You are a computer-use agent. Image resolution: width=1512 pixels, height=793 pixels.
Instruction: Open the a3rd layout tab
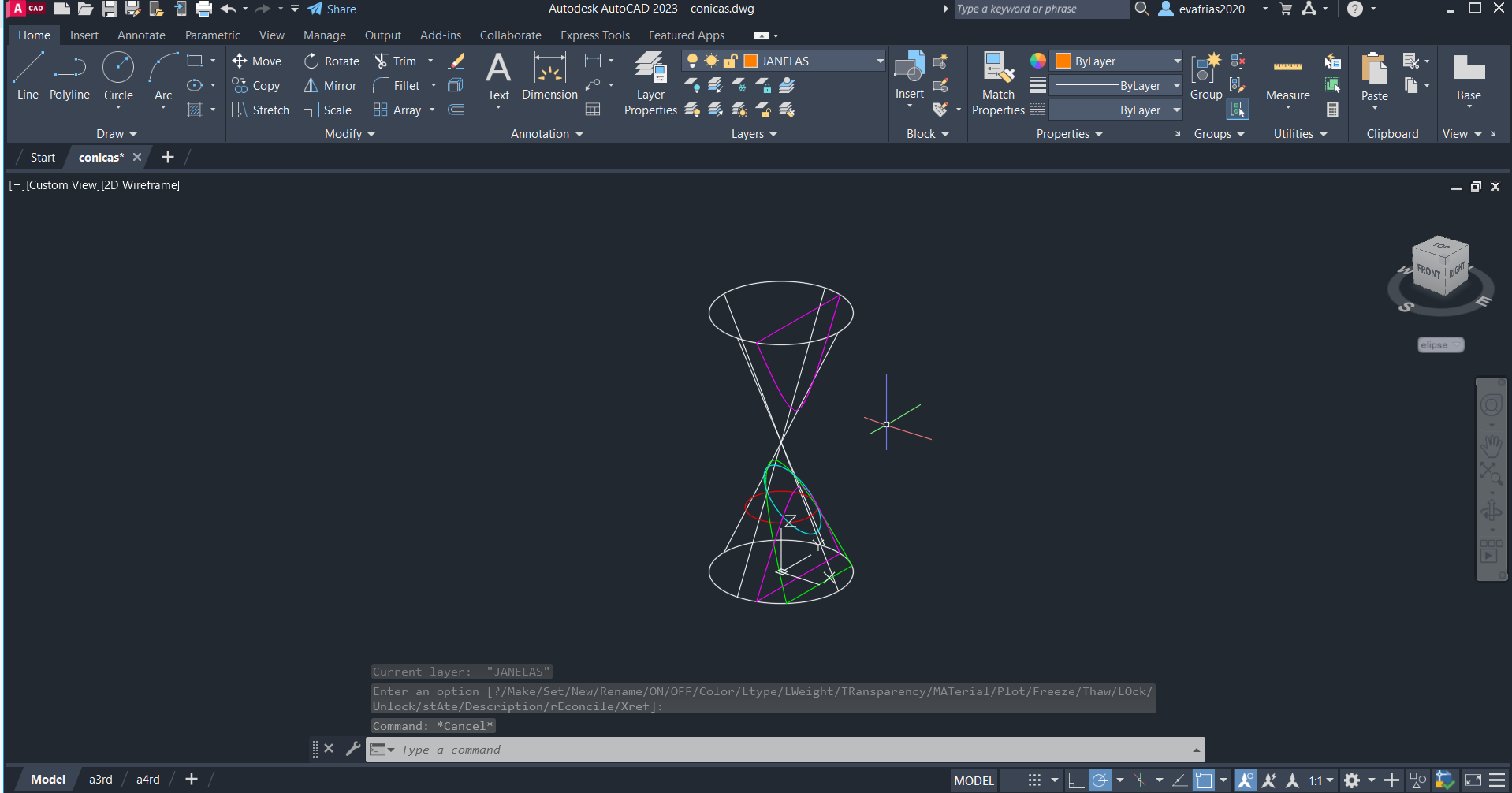click(x=100, y=780)
